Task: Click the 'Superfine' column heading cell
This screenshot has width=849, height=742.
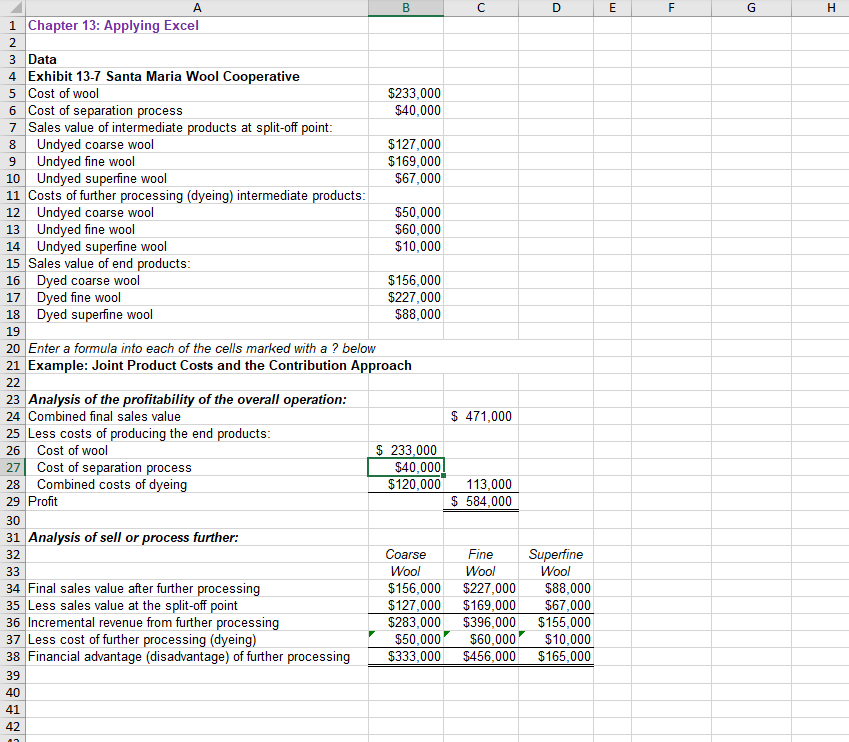Action: tap(556, 555)
